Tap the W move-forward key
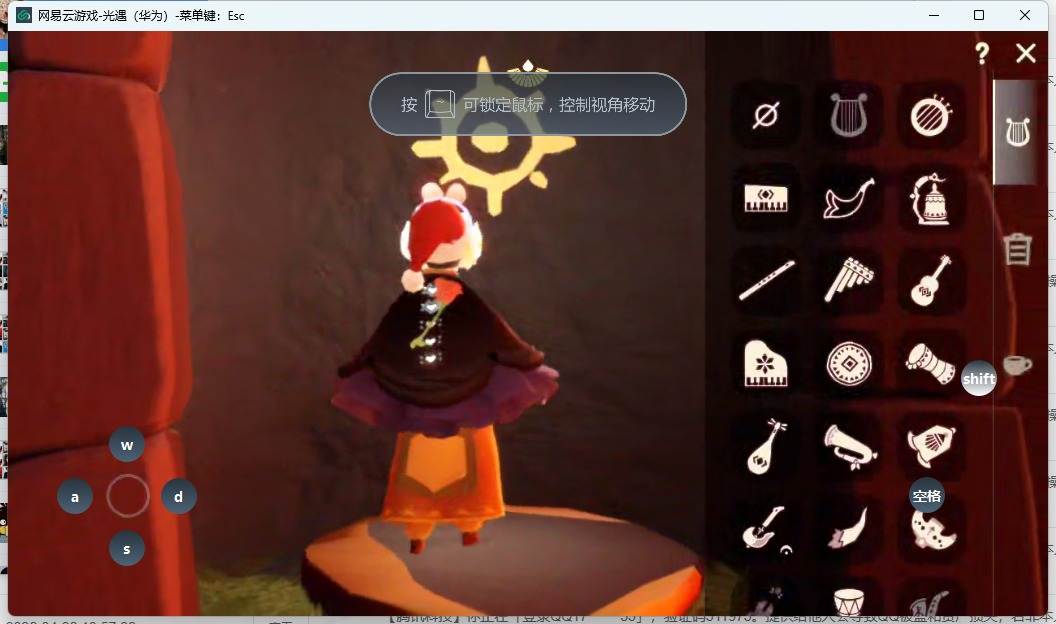Screen dimensions: 1056x624 (127, 444)
